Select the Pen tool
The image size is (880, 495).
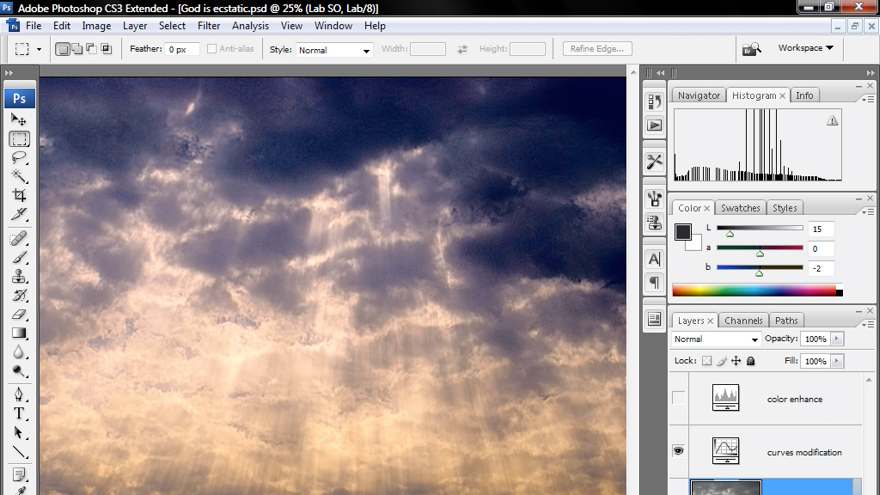[x=19, y=395]
